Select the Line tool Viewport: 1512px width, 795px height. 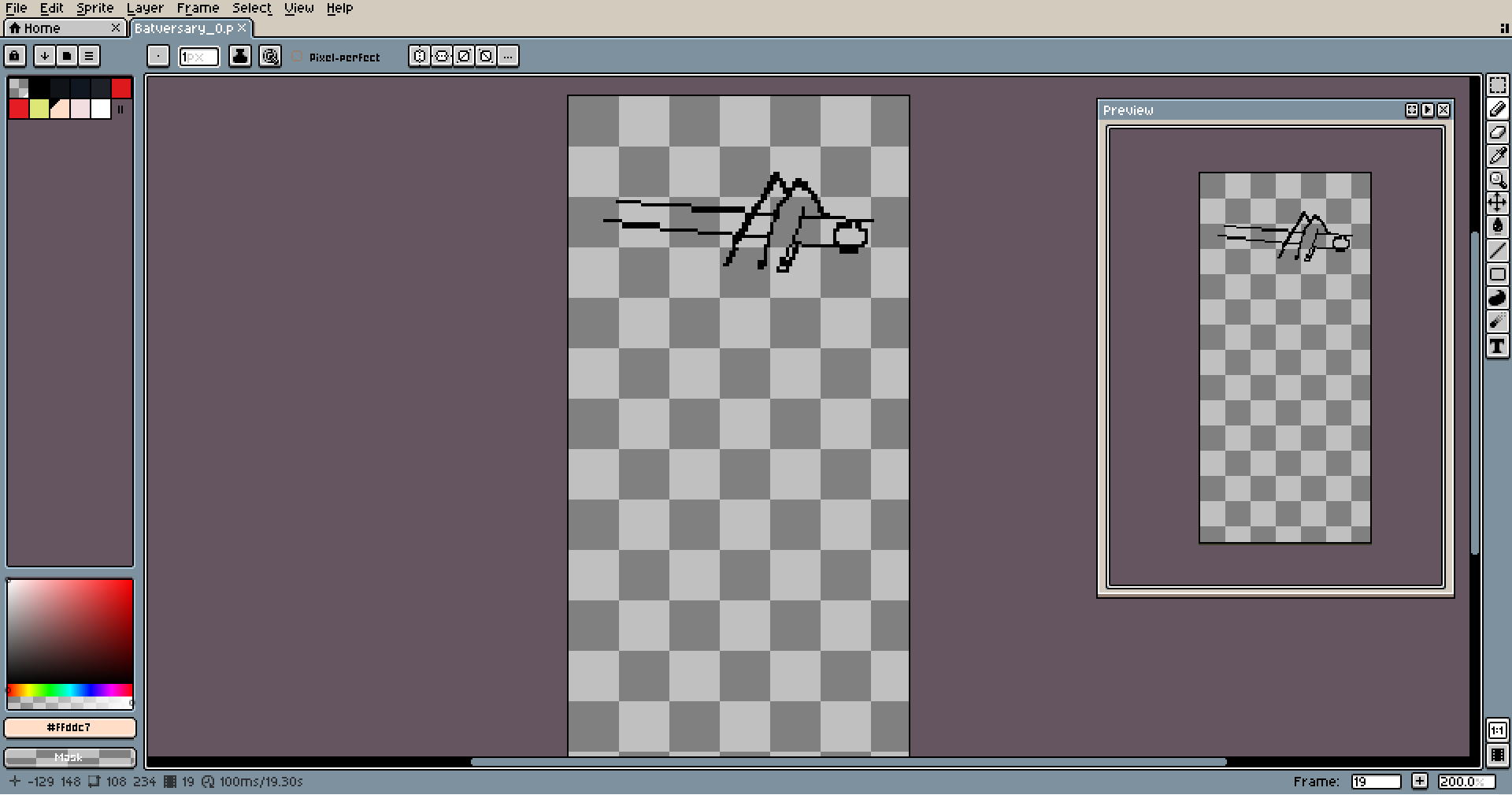(x=1497, y=251)
